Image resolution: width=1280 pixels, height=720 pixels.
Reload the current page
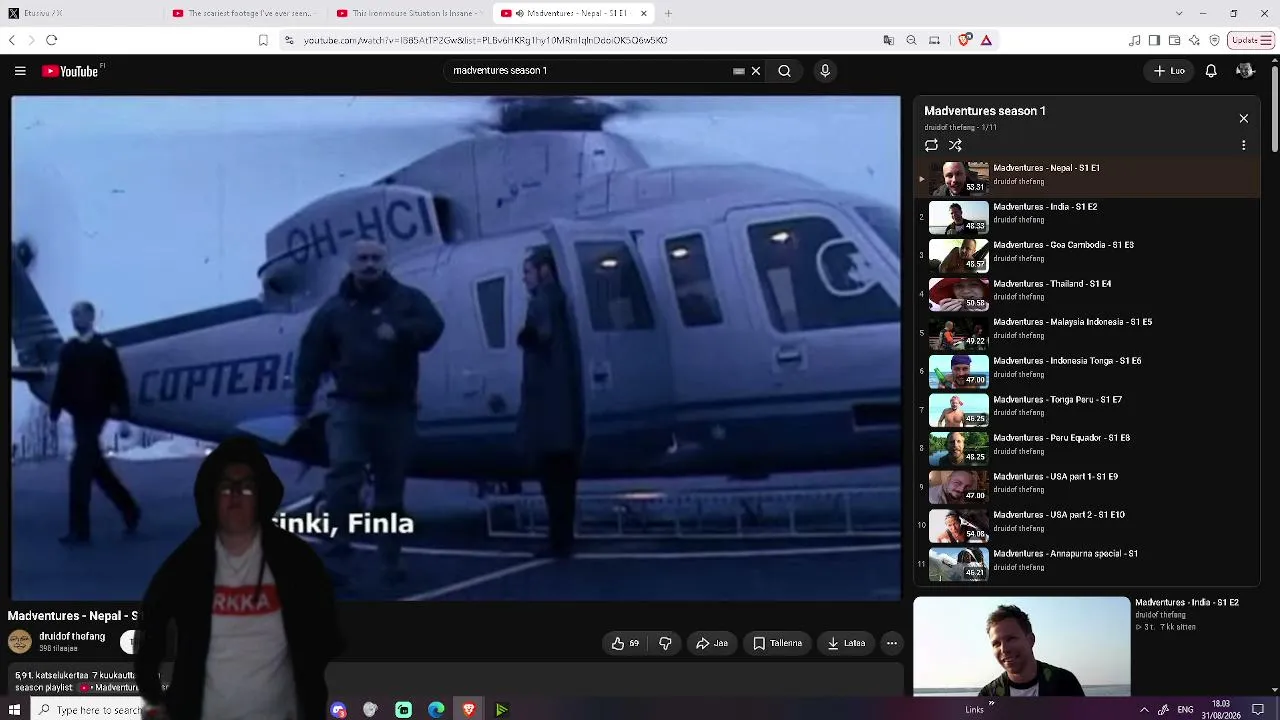52,40
